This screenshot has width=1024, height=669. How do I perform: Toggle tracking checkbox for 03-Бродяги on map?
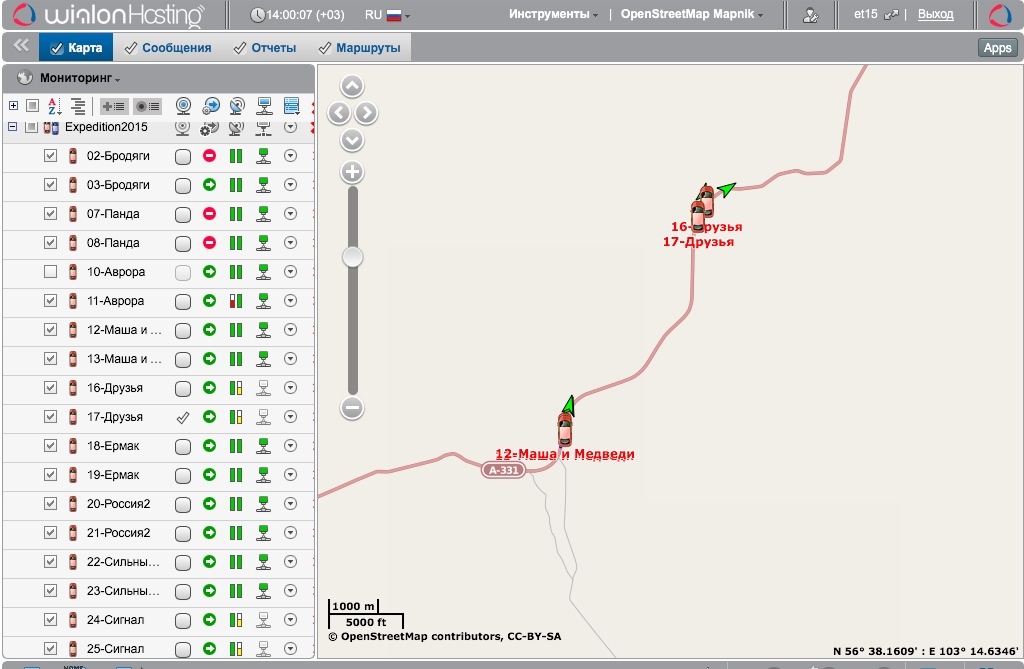pos(183,185)
